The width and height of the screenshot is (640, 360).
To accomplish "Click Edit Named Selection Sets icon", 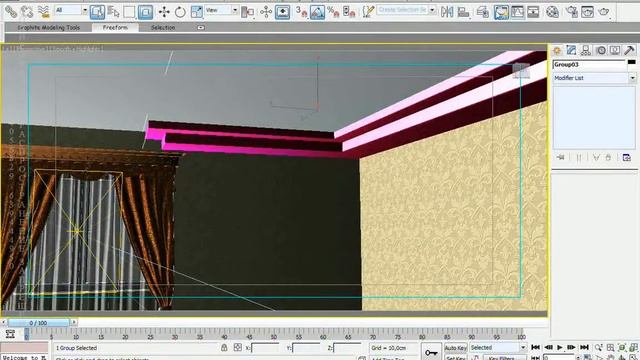I will point(368,12).
